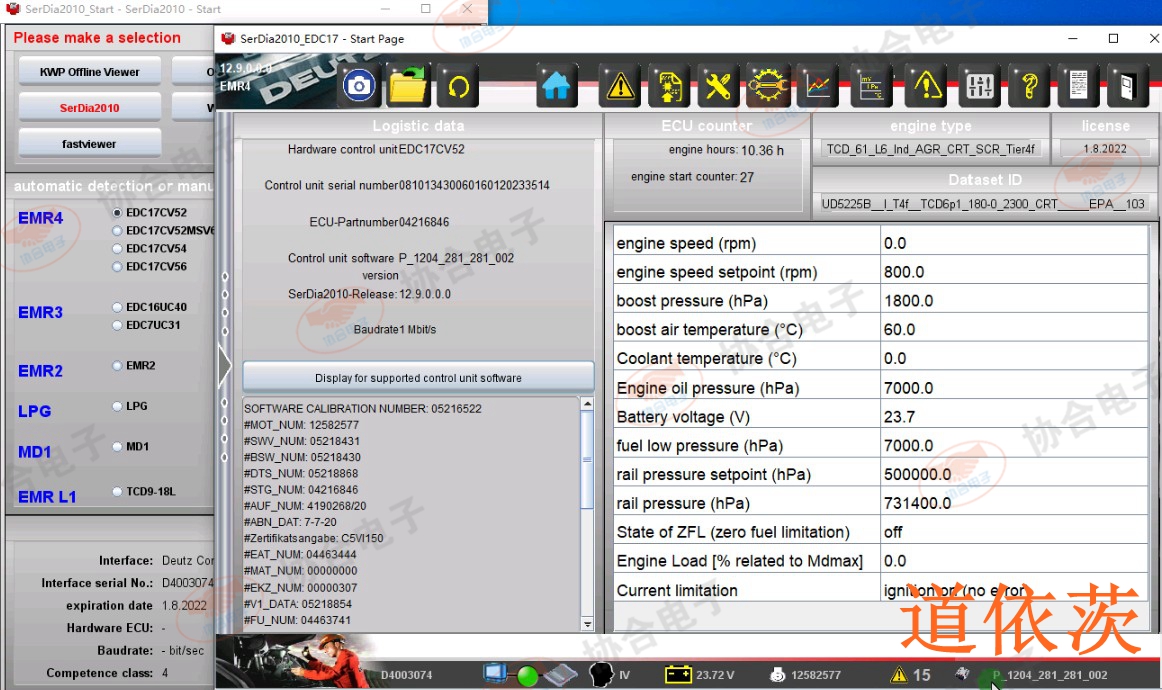Click the engine type field TCD_61_L6_Ind_AGR_CRT_SCR_Tier4f

click(930, 149)
